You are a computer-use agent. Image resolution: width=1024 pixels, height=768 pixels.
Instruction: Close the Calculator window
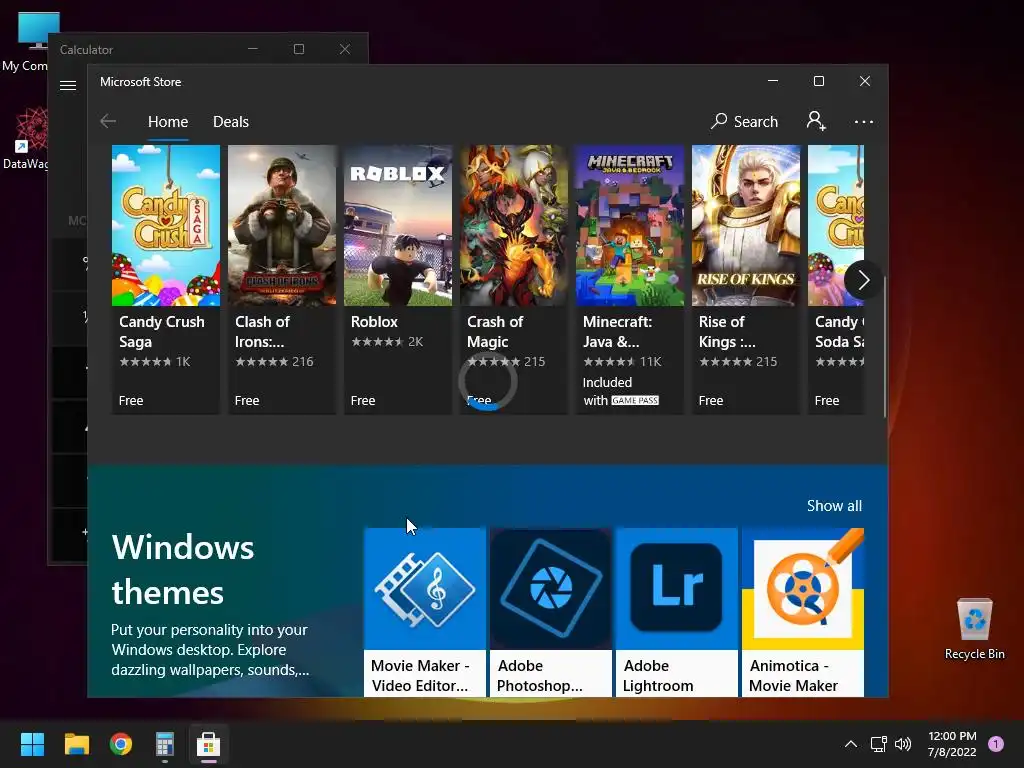[x=345, y=49]
